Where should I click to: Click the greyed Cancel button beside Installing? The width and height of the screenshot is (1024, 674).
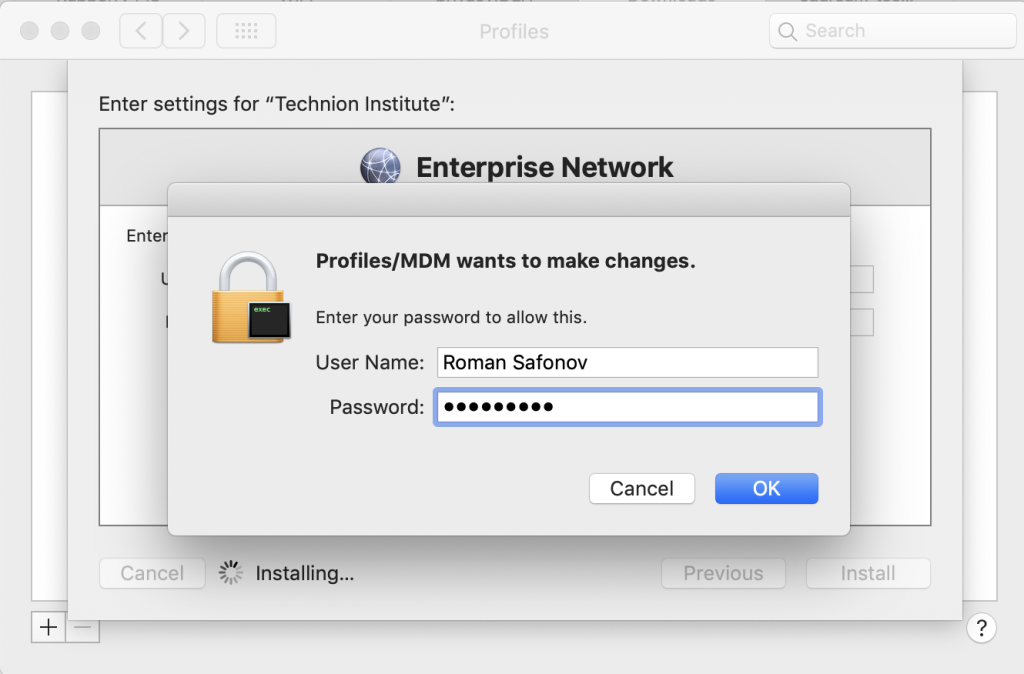click(x=152, y=573)
